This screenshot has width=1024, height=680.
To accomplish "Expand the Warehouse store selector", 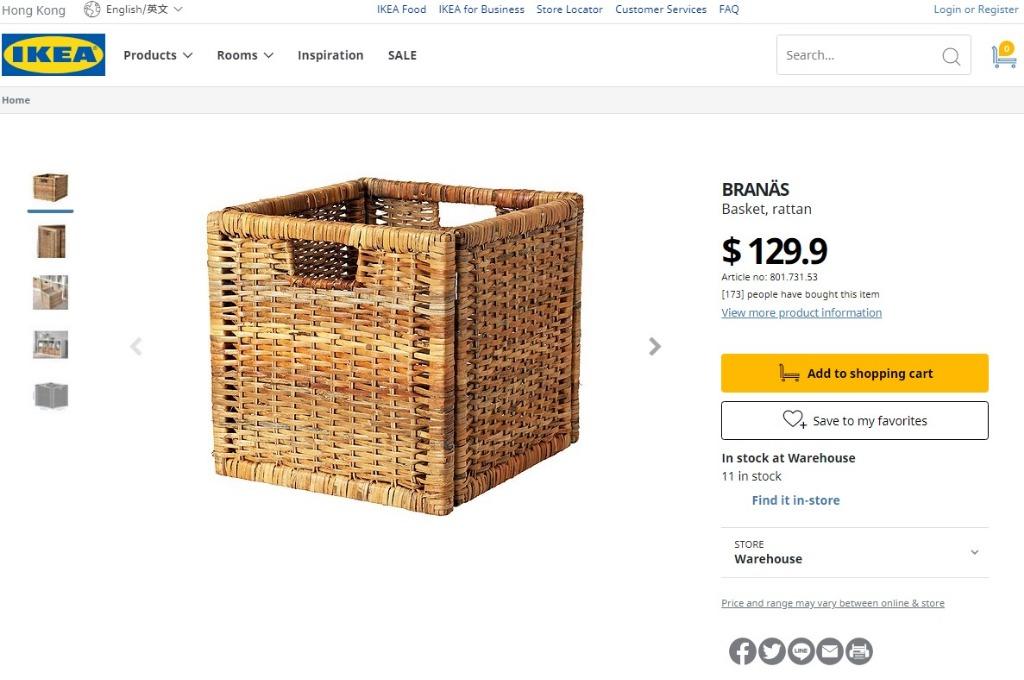I will 974,551.
